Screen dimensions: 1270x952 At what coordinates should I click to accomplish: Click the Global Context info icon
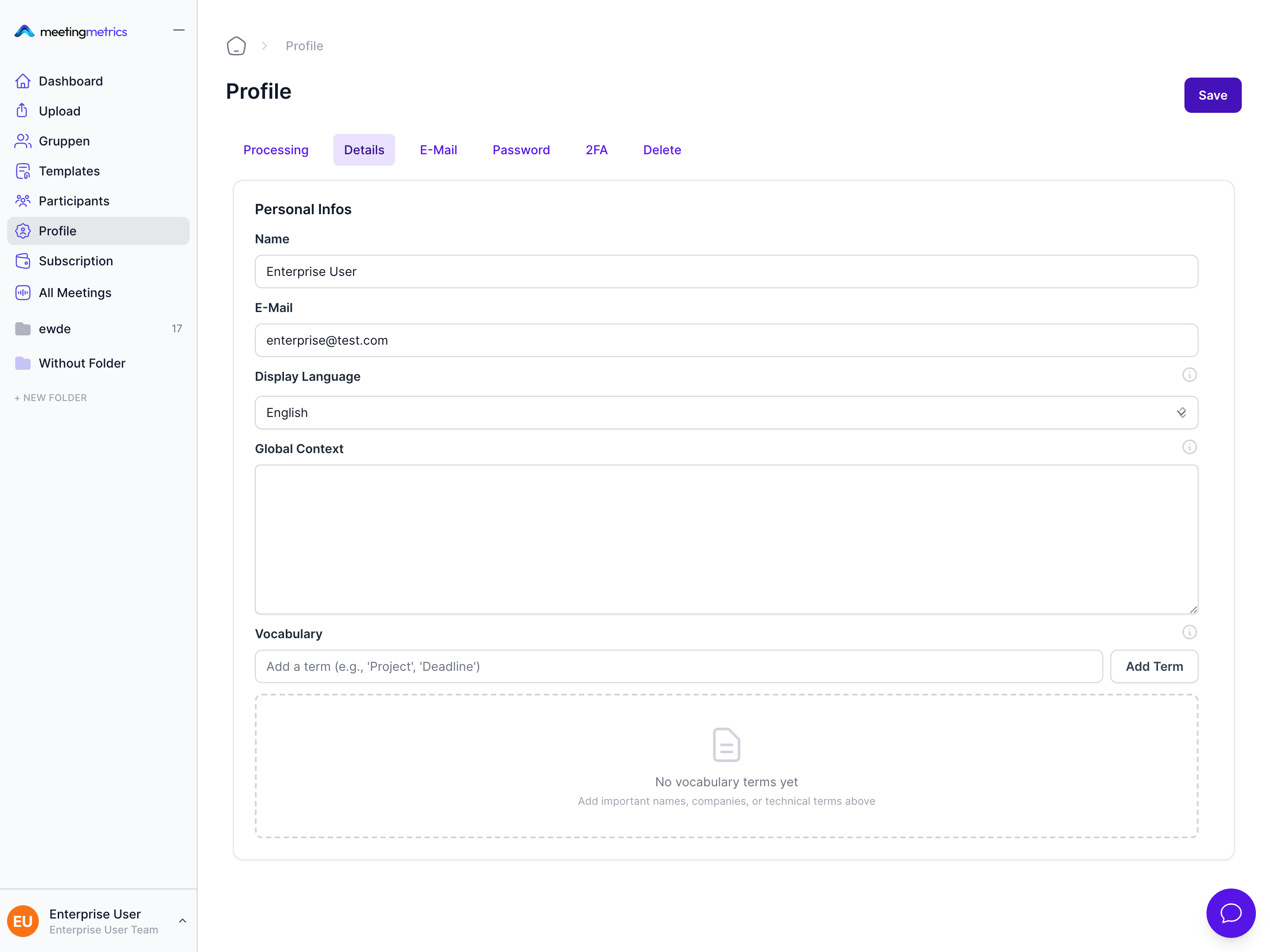click(x=1189, y=447)
